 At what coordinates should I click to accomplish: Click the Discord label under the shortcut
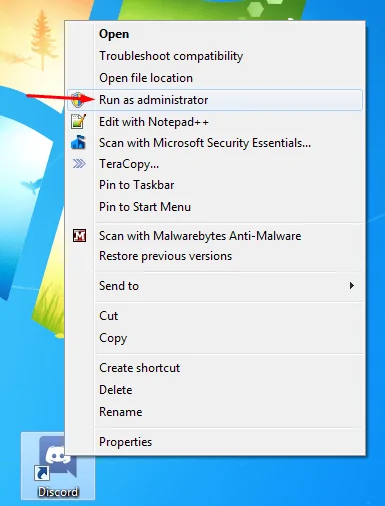point(58,492)
